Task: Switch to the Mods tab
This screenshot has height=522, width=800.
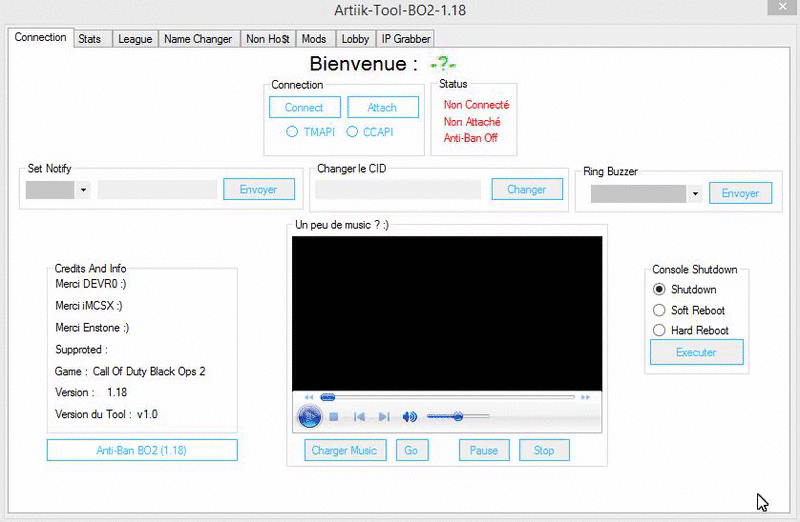Action: (314, 39)
